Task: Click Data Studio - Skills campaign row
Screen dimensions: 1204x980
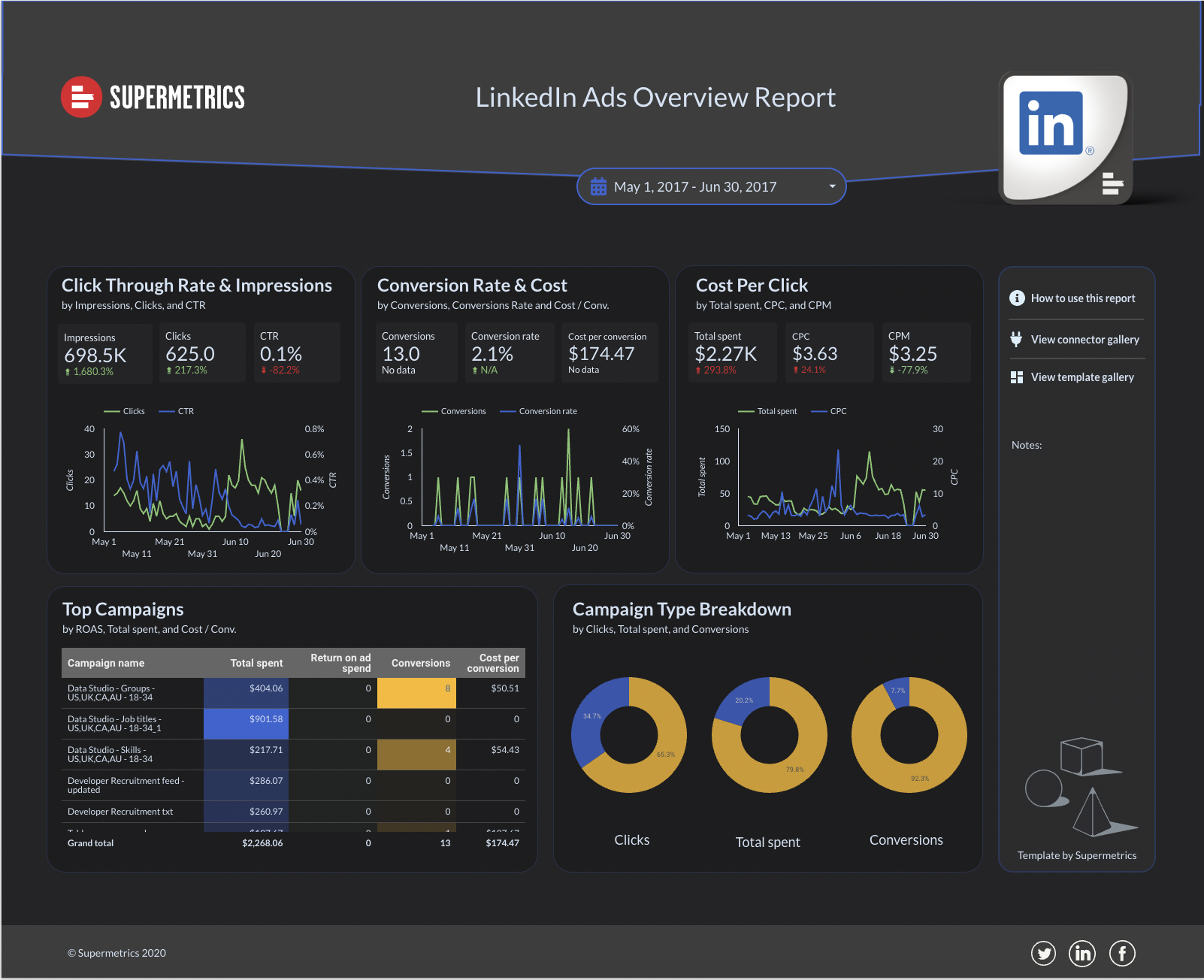Action: pyautogui.click(x=293, y=755)
